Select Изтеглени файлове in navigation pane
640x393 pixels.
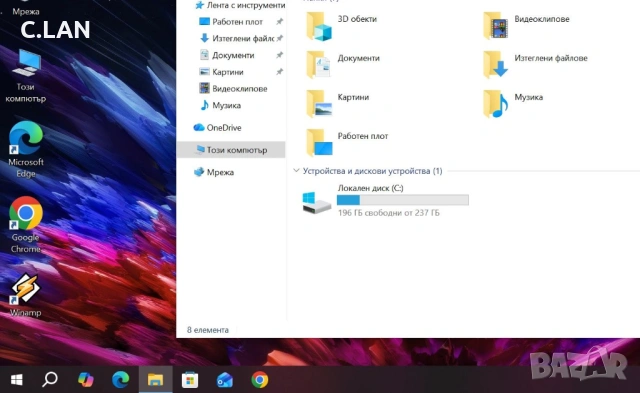[x=237, y=38]
